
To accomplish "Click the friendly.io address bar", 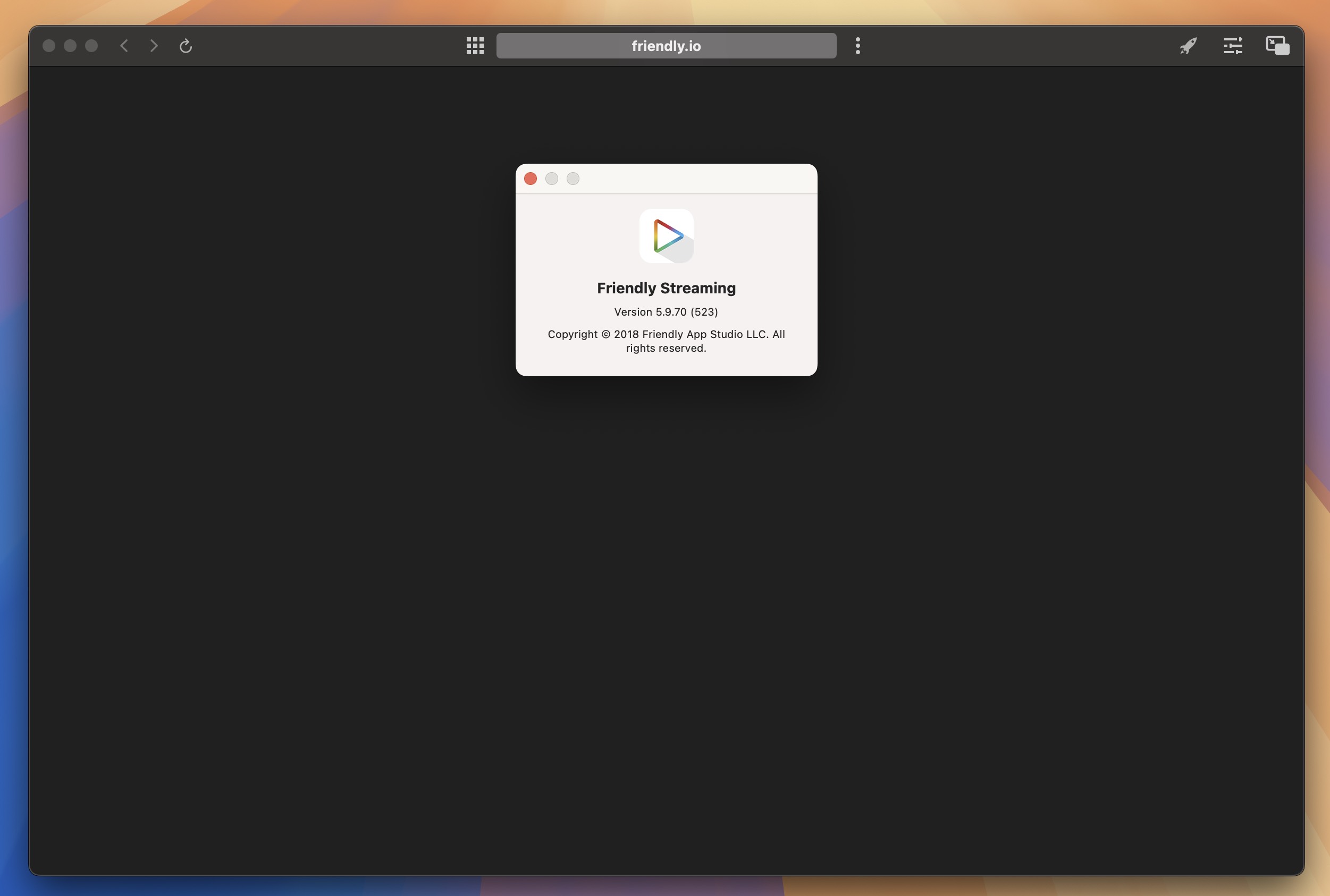I will [666, 46].
